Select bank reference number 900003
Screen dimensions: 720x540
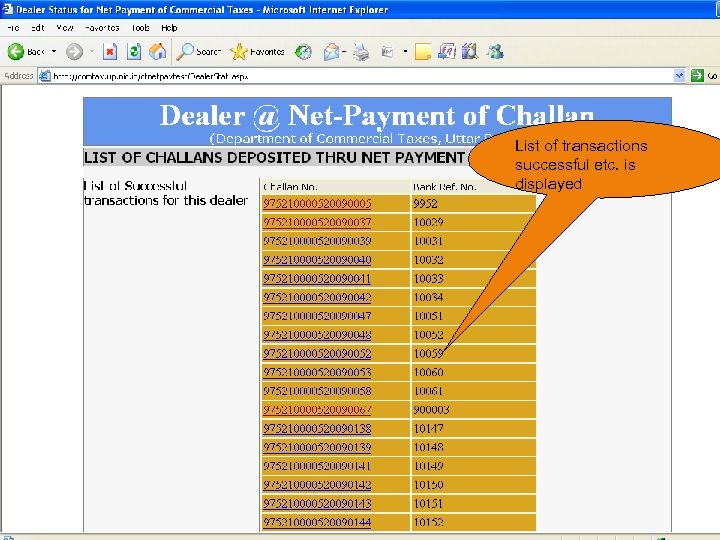431,410
